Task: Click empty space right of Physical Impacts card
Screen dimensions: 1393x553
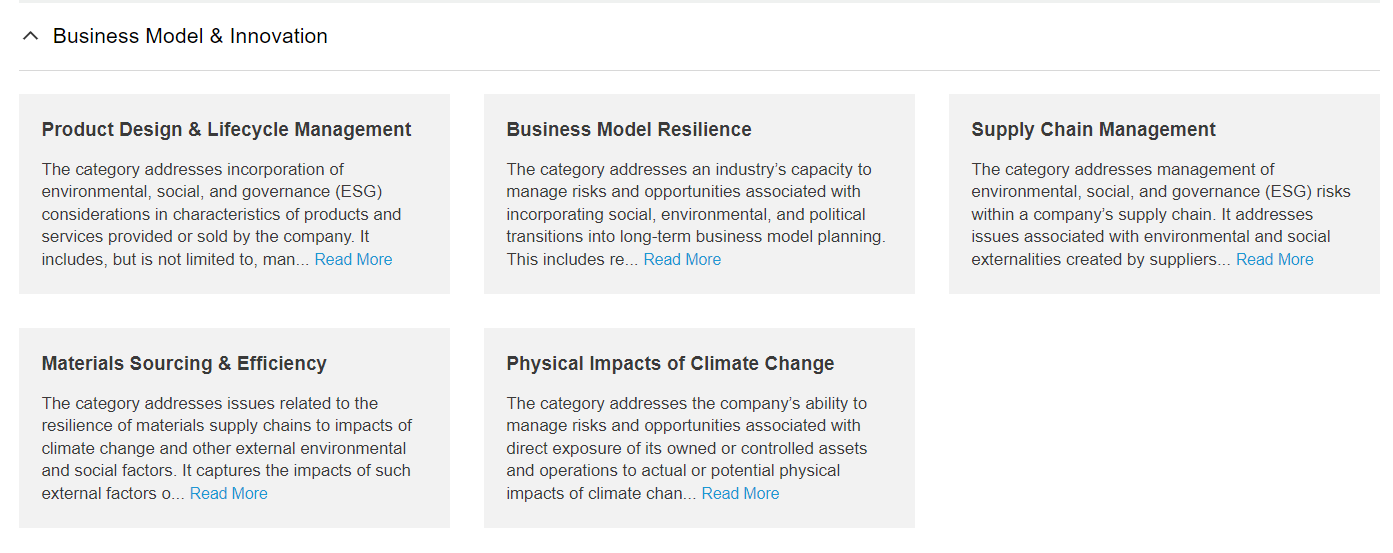Action: coord(1160,428)
